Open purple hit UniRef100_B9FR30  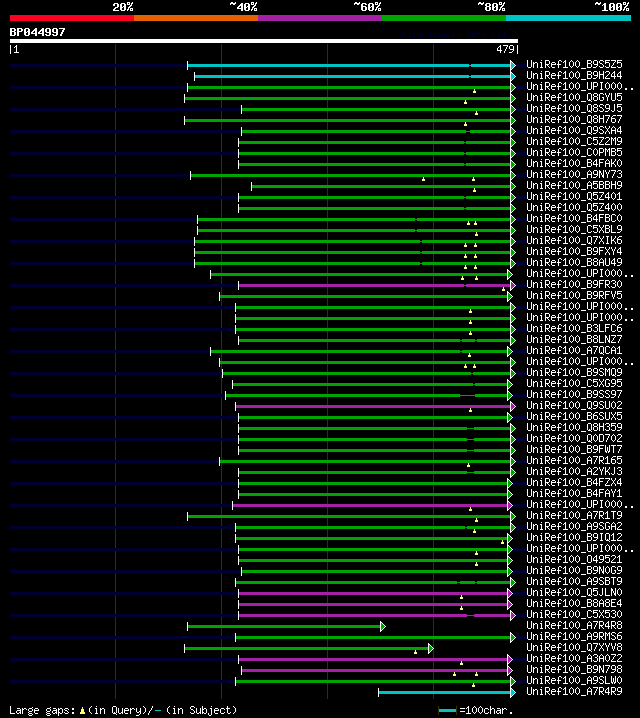574,284
